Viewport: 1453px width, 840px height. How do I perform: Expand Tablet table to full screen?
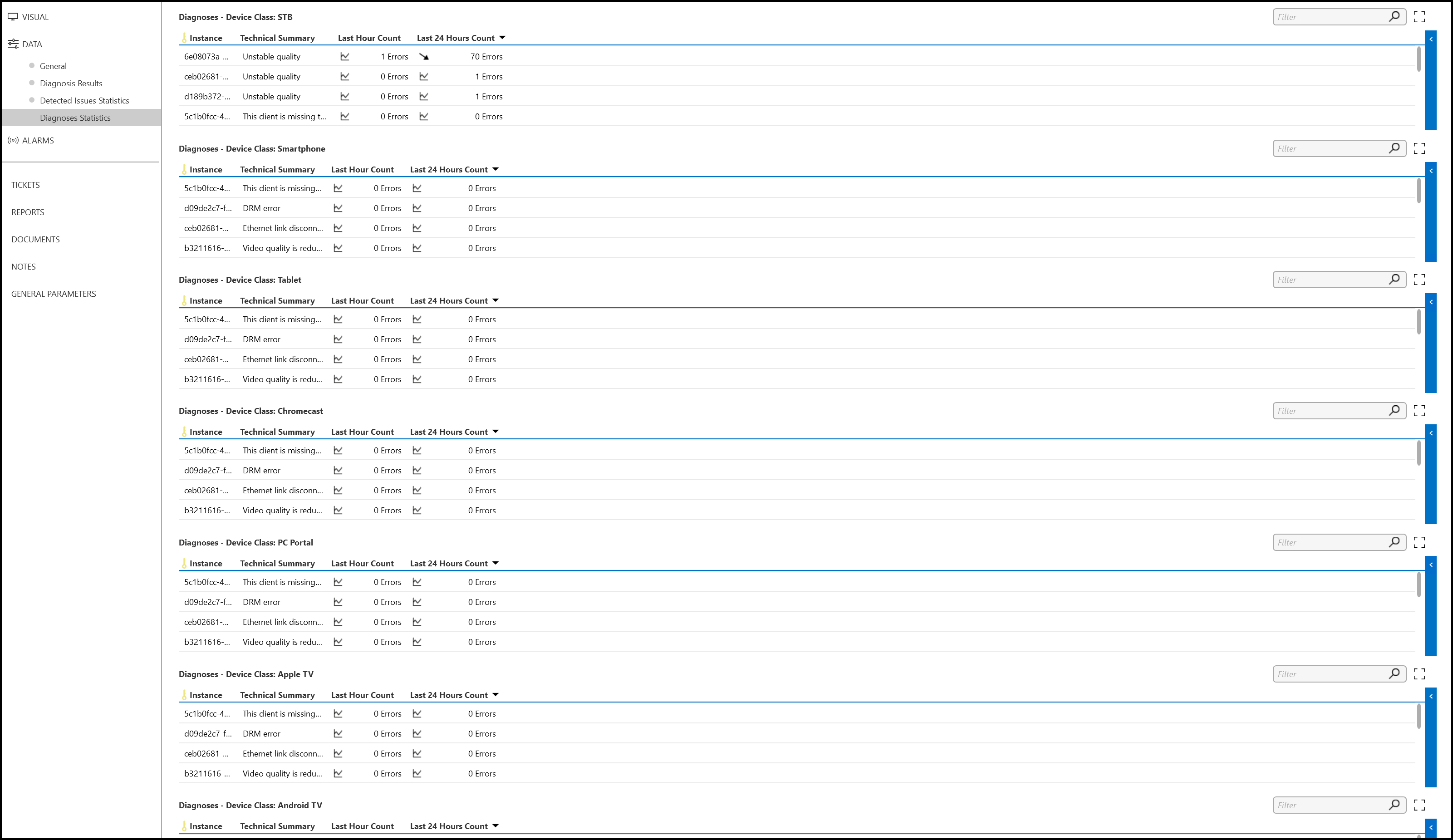[1419, 280]
